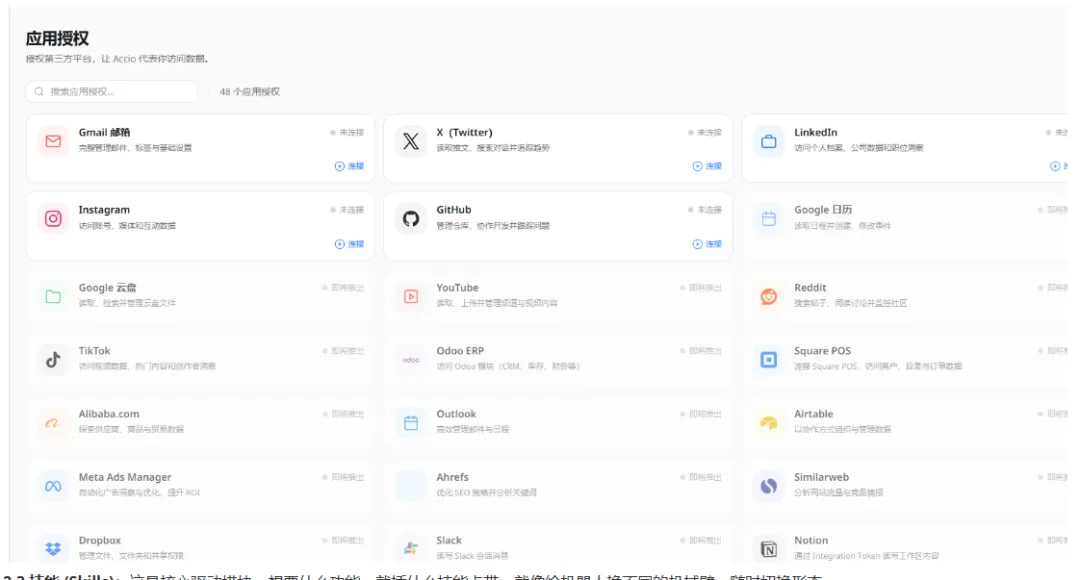Screen dimensions: 1080x580
Task: Click the Dropbox logo icon
Action: pos(53,549)
